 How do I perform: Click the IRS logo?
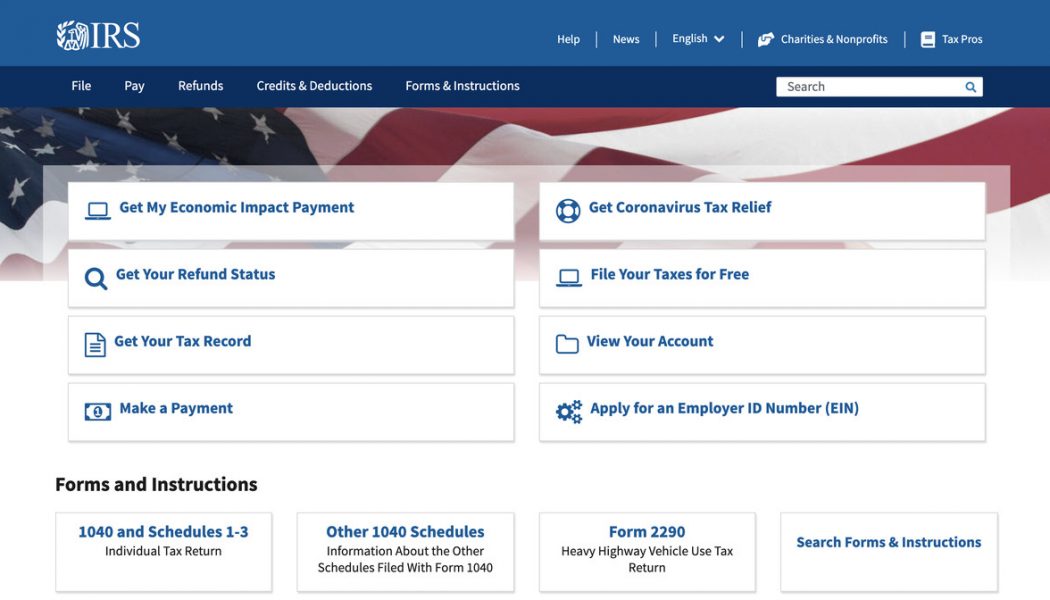tap(97, 32)
